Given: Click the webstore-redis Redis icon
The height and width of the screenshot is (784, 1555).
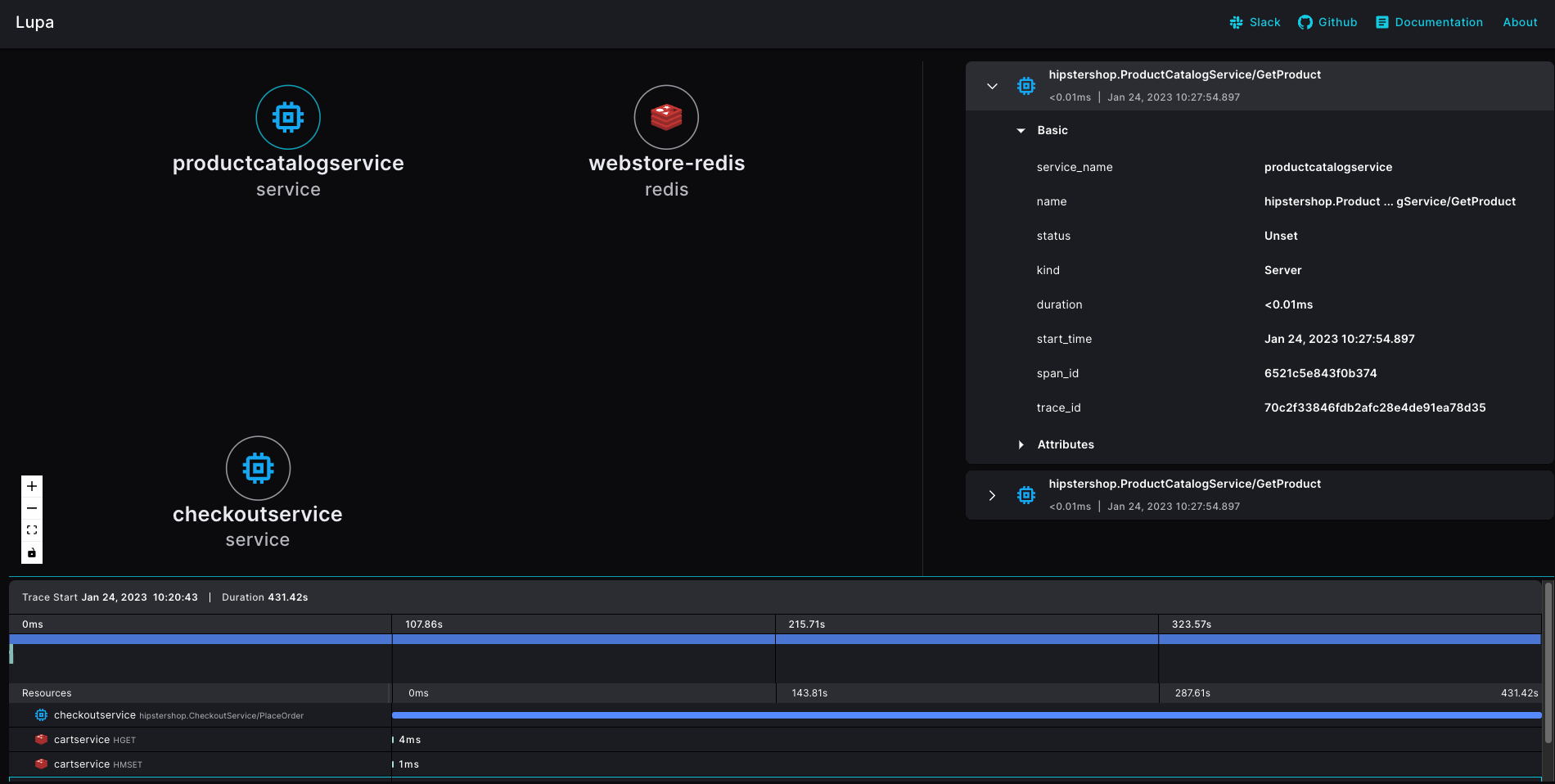Looking at the screenshot, I should click(x=666, y=117).
